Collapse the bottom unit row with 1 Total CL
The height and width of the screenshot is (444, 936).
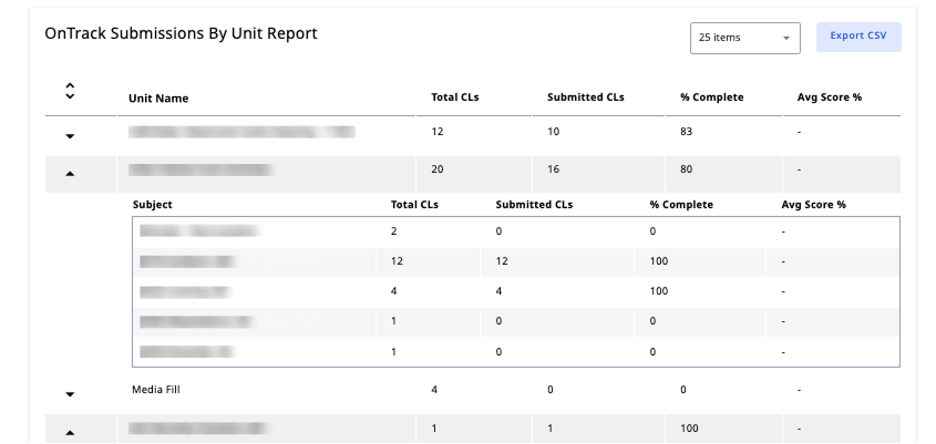pos(70,431)
